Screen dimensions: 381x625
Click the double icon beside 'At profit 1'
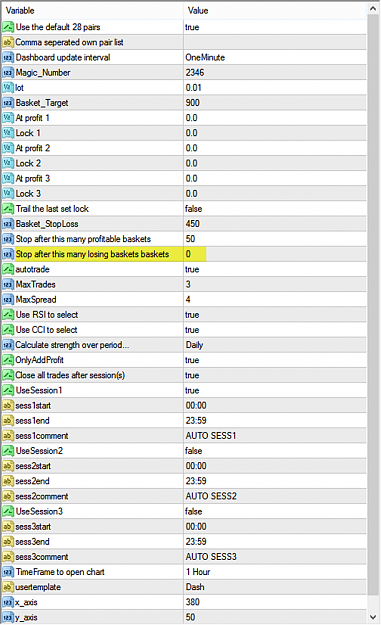[x=8, y=118]
